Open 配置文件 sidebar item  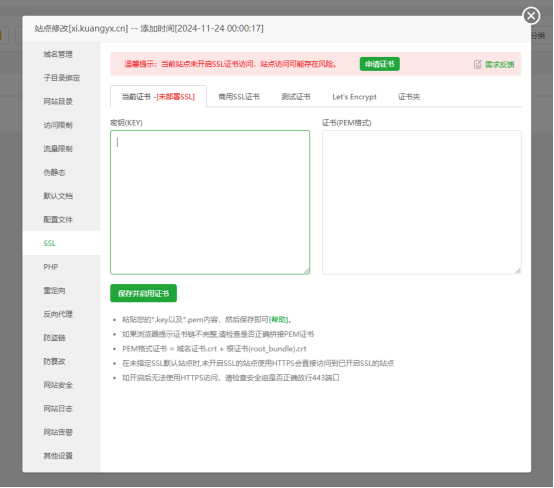tap(61, 219)
